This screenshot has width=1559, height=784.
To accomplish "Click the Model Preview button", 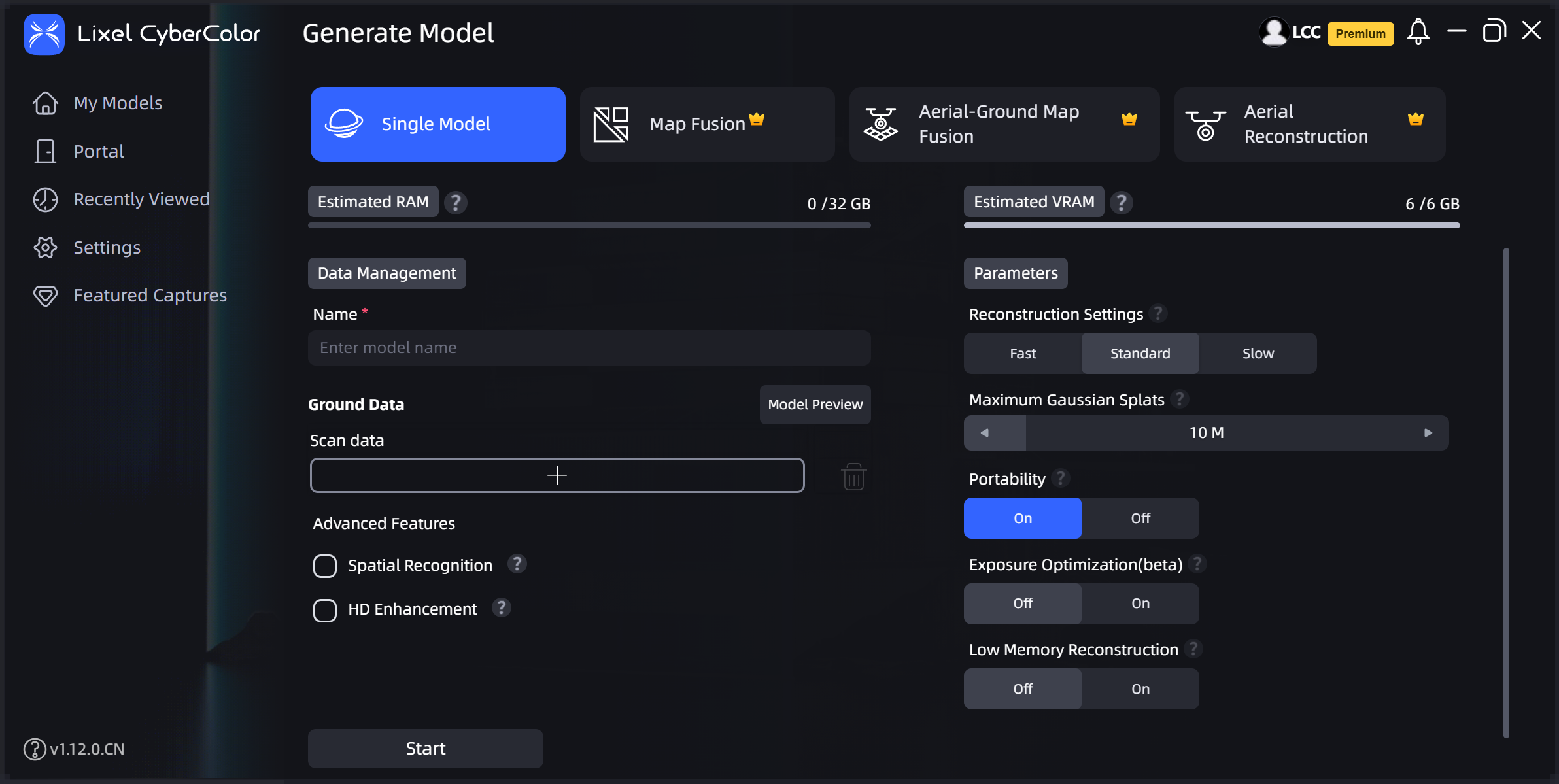I will (815, 405).
